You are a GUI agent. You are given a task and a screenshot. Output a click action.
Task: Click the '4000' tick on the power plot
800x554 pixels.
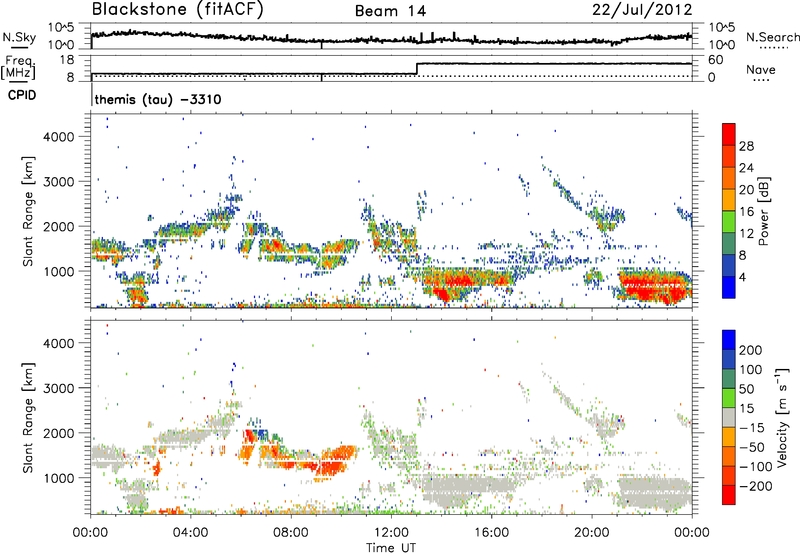pos(58,137)
